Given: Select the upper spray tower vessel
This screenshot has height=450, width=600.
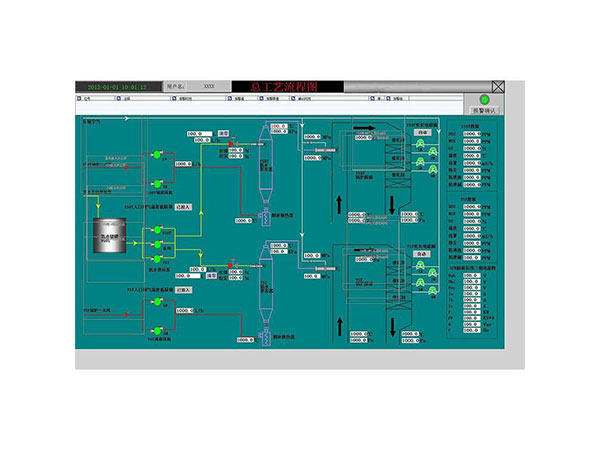Looking at the screenshot, I should pos(267,170).
